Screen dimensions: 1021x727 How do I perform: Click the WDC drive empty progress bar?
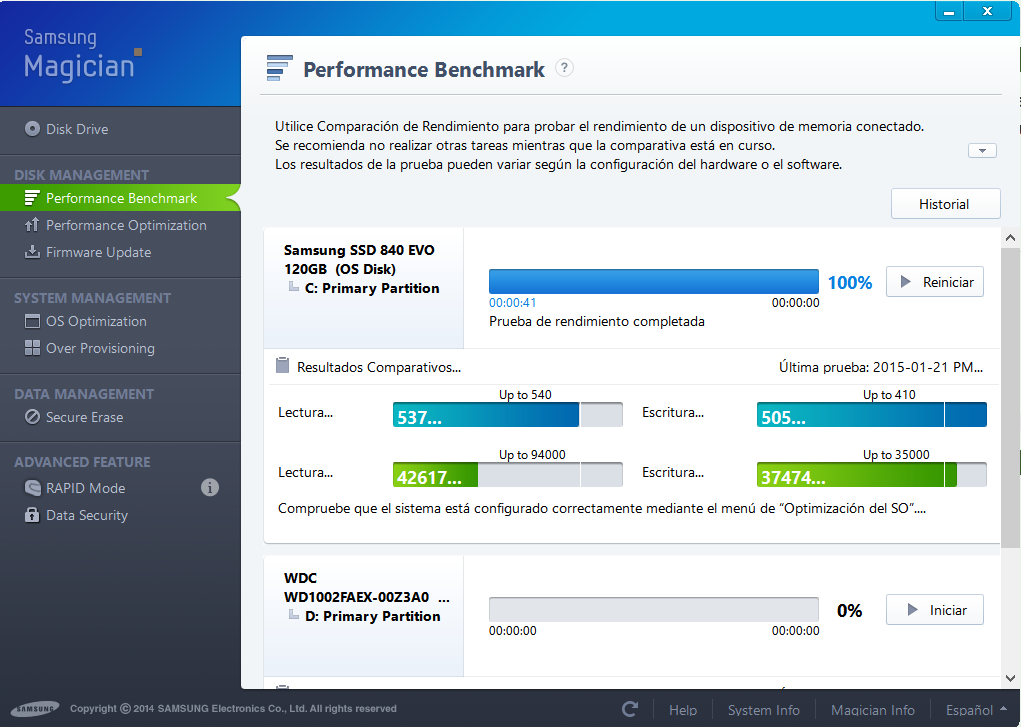tap(654, 610)
